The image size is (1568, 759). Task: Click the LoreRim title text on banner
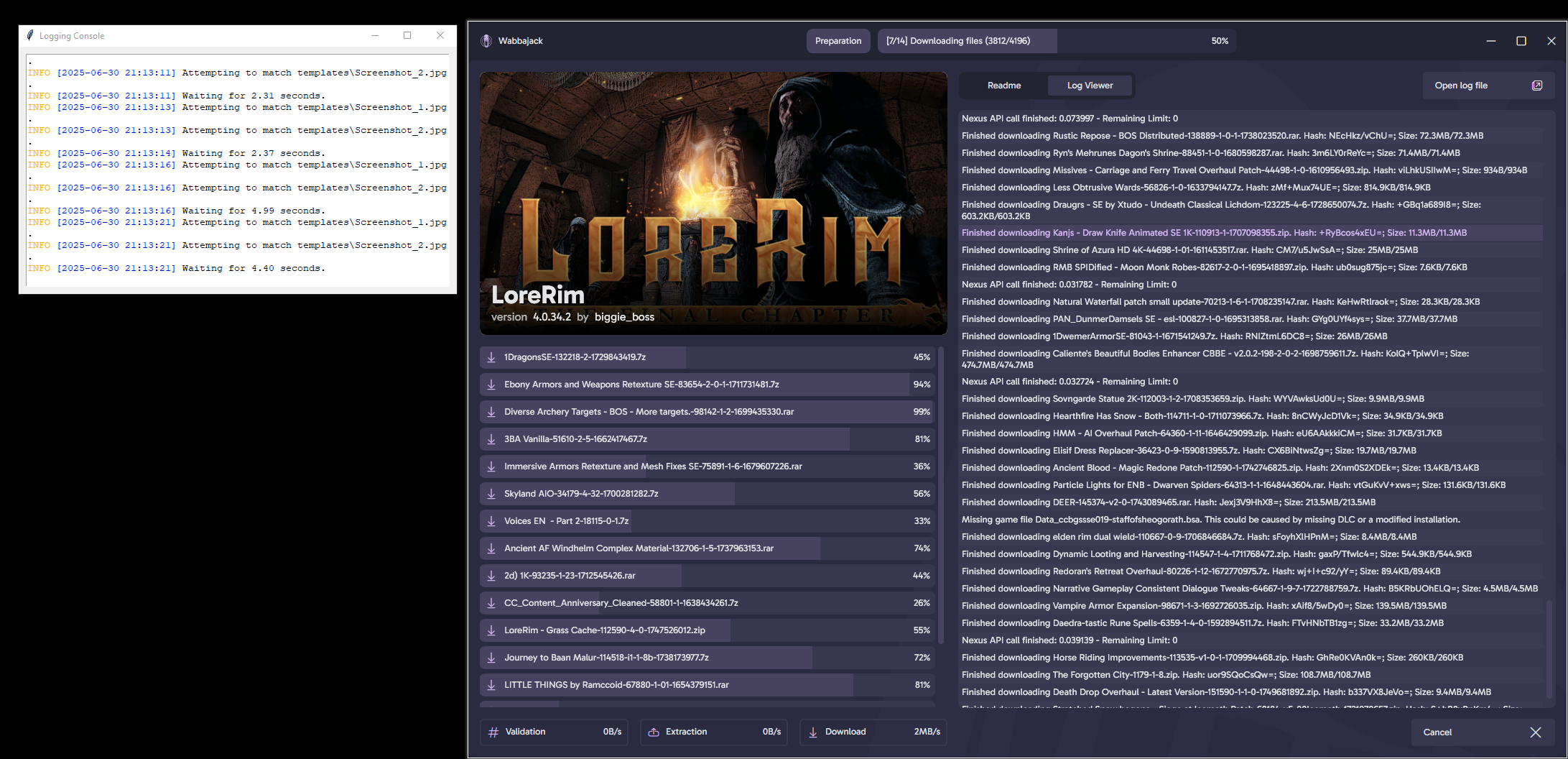[x=538, y=295]
